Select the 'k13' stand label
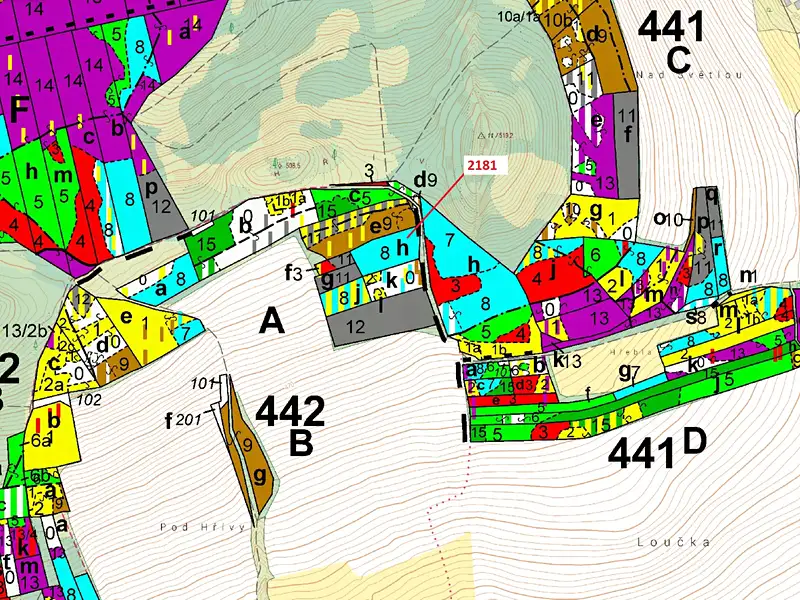 [567, 361]
